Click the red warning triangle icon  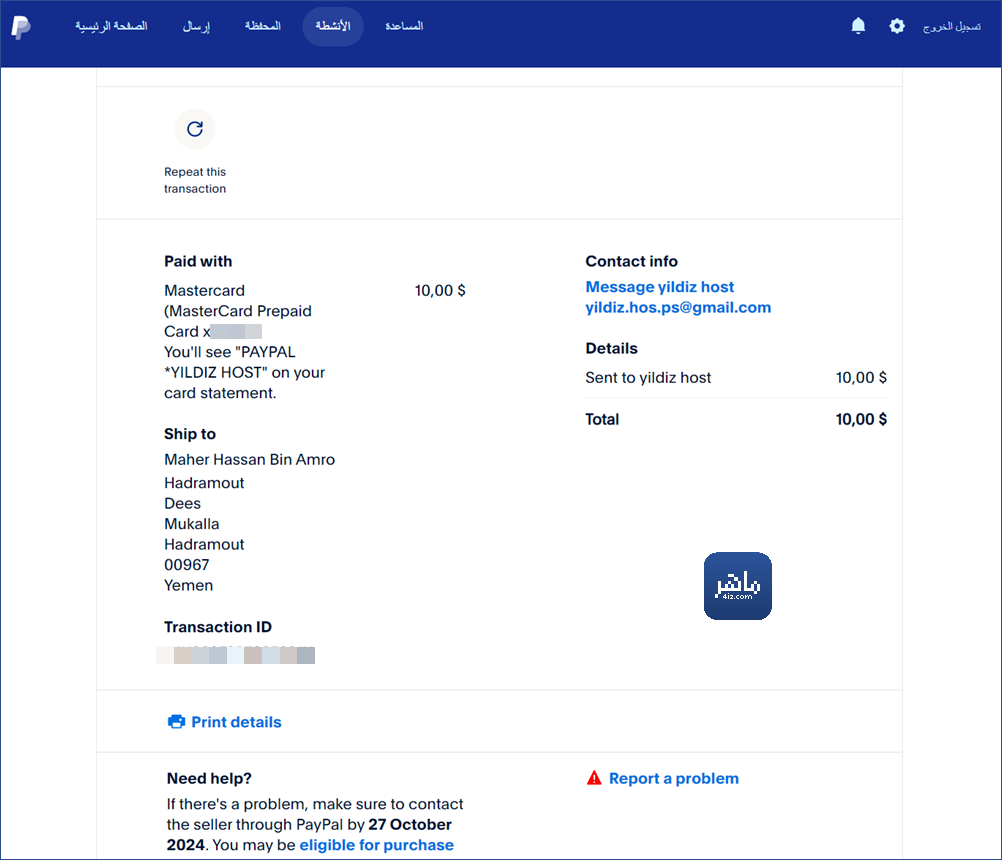tap(594, 778)
